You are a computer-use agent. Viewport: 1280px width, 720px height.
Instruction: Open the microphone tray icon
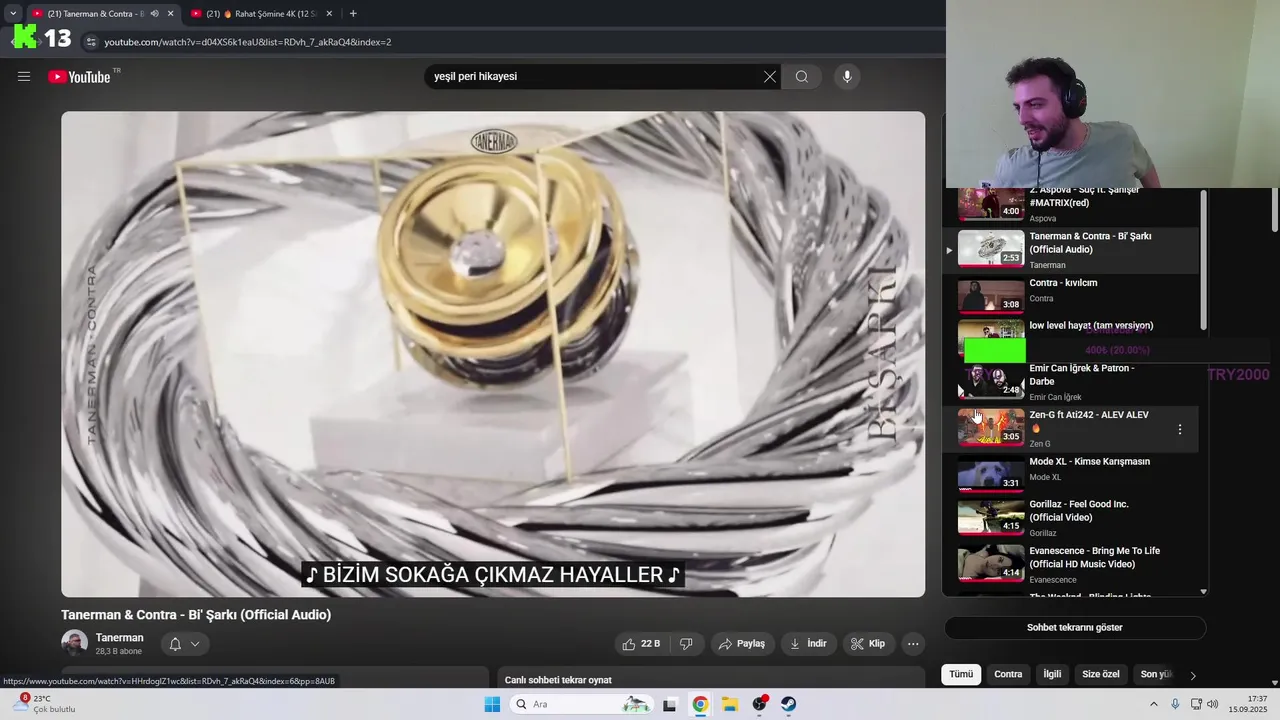coord(1175,704)
